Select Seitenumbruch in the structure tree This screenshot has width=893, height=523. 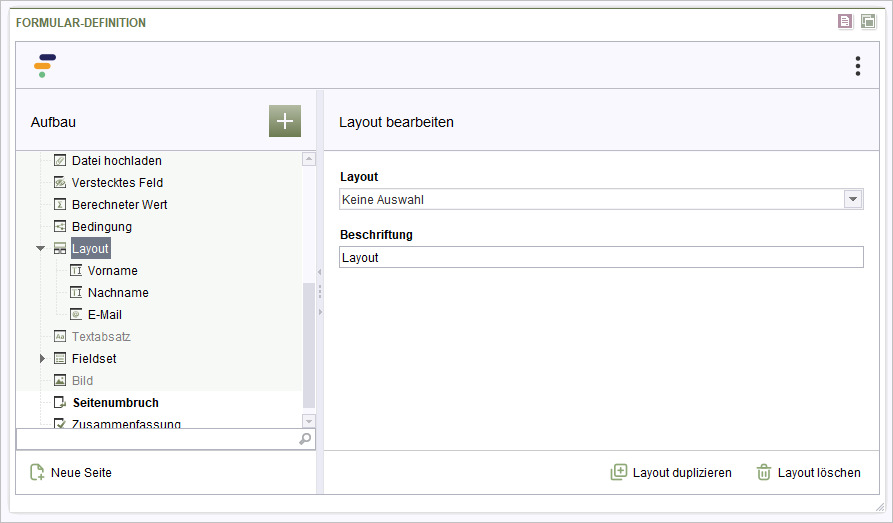click(116, 403)
